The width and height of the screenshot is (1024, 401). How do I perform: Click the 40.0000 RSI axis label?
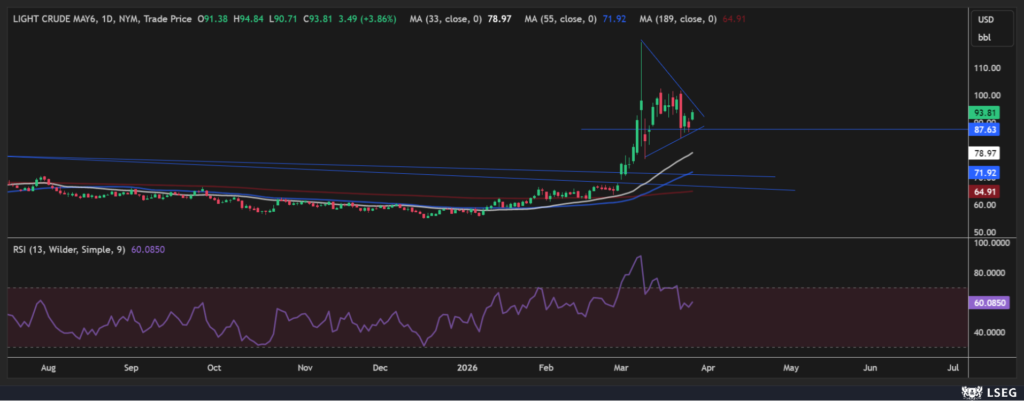tap(989, 332)
